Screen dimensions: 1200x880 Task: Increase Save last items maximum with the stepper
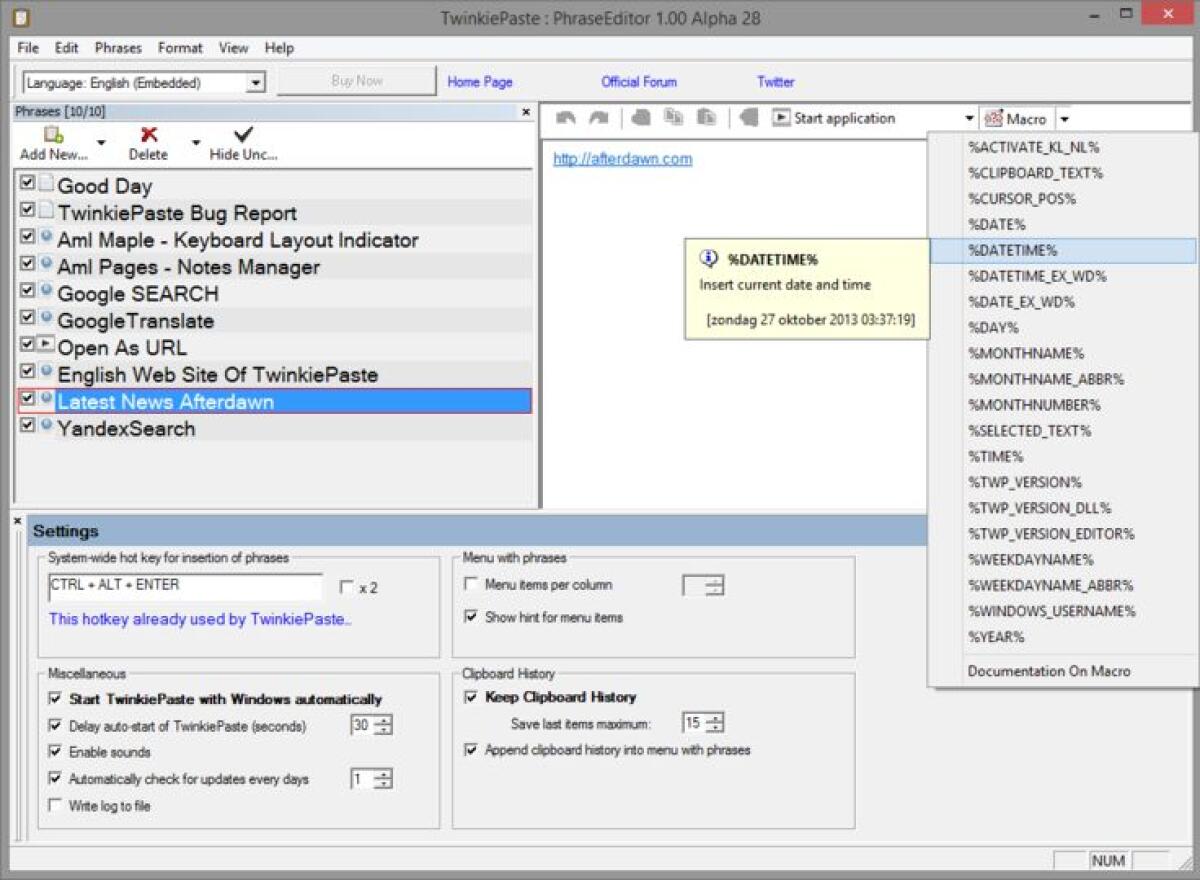click(x=714, y=716)
